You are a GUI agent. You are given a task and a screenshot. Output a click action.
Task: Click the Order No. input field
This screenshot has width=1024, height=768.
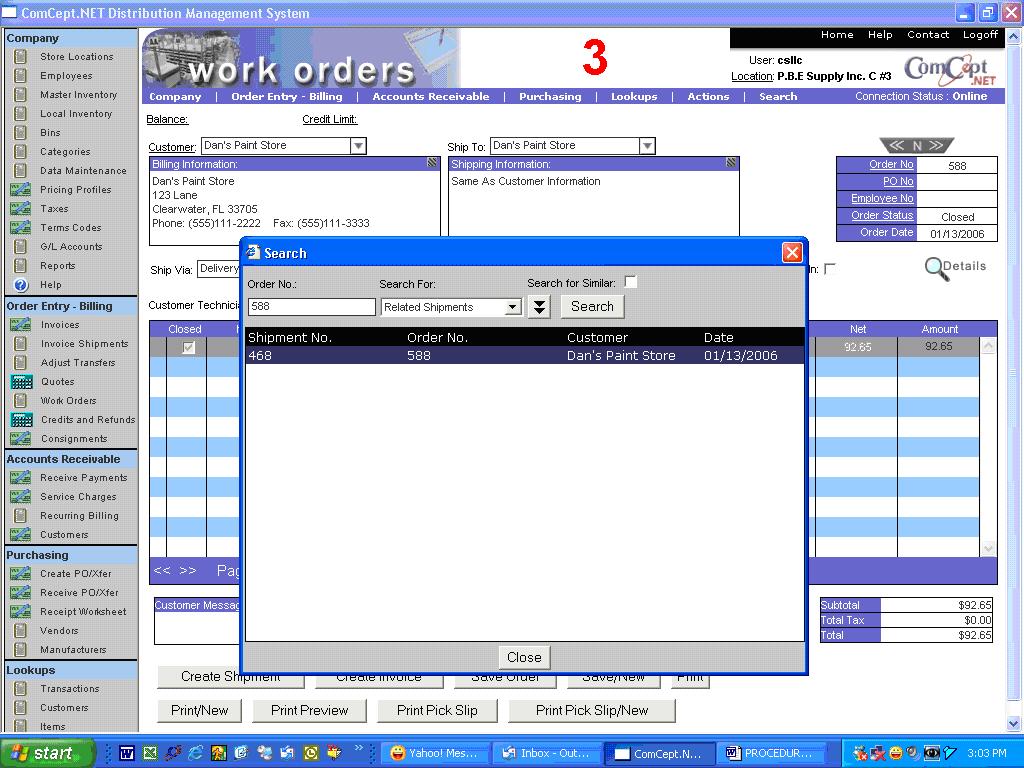tap(311, 307)
